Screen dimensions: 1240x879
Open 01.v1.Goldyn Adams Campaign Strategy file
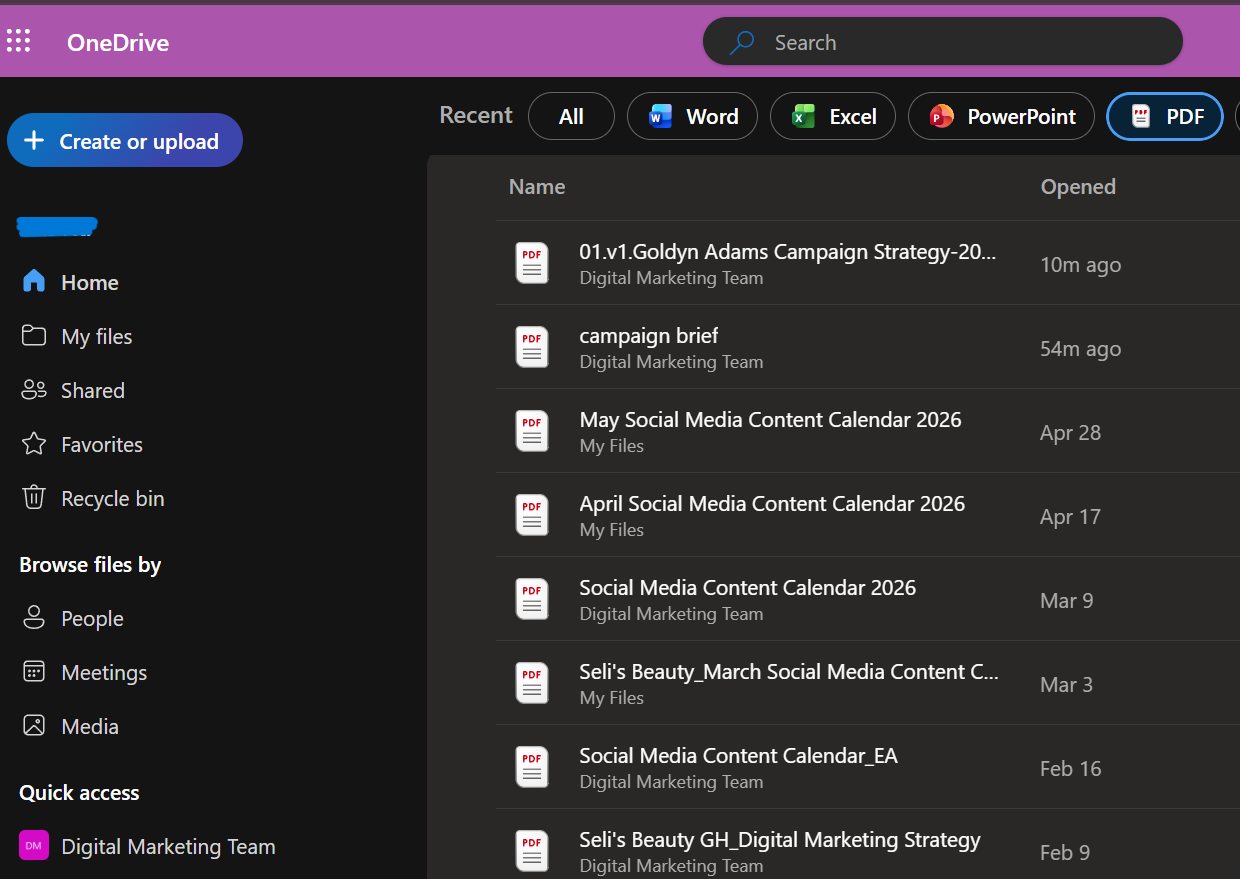[788, 252]
